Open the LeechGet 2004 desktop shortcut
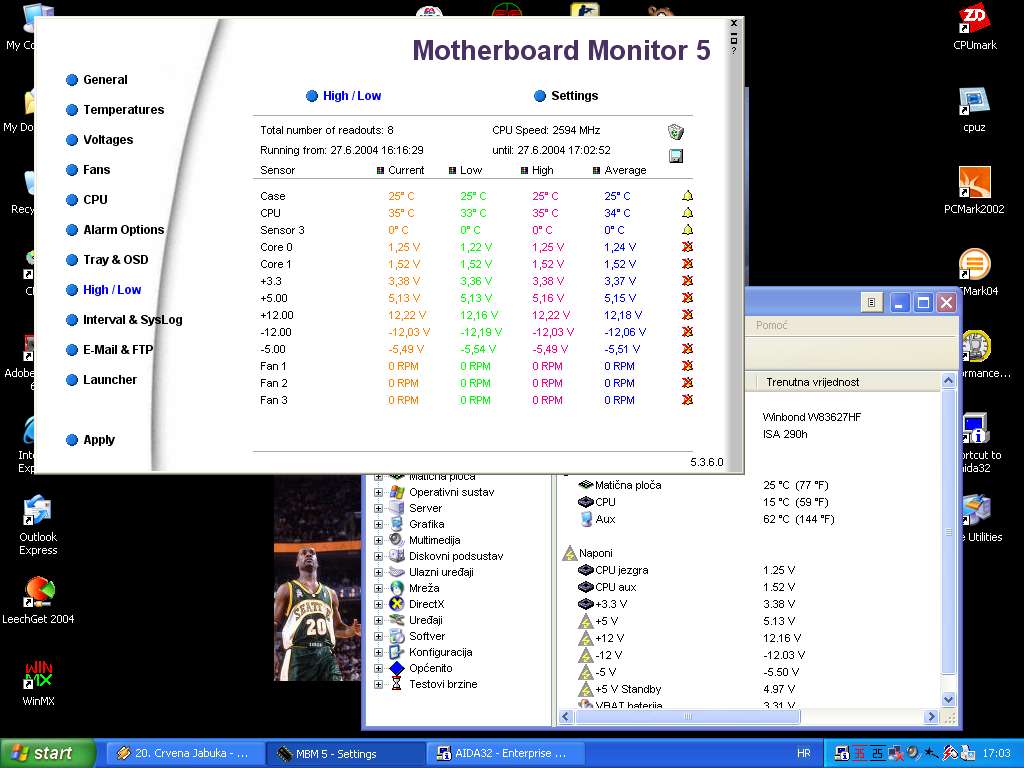This screenshot has height=768, width=1024. click(x=39, y=601)
